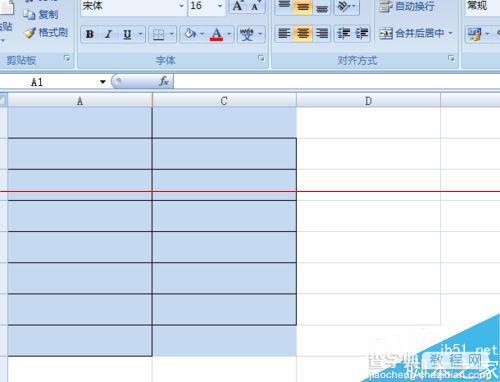Increase font size with large A

tap(238, 6)
